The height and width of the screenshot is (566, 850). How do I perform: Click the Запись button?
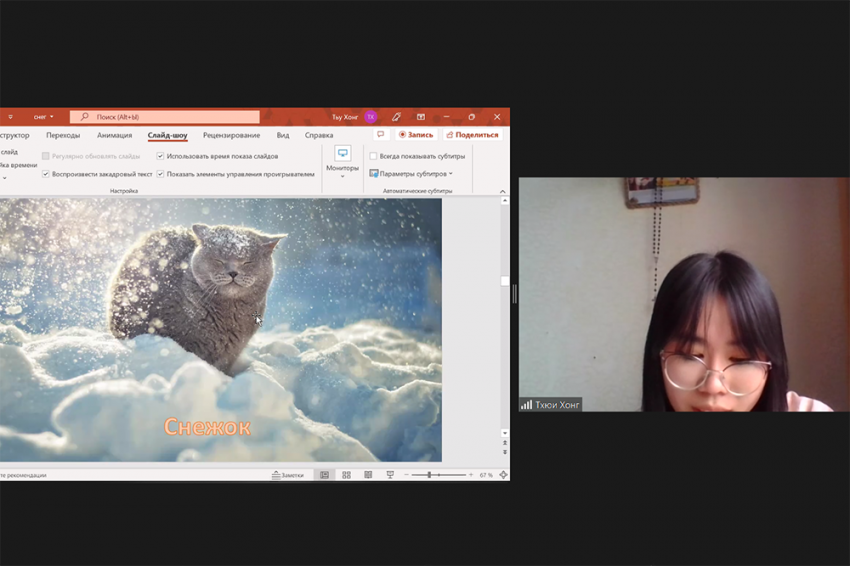click(416, 135)
